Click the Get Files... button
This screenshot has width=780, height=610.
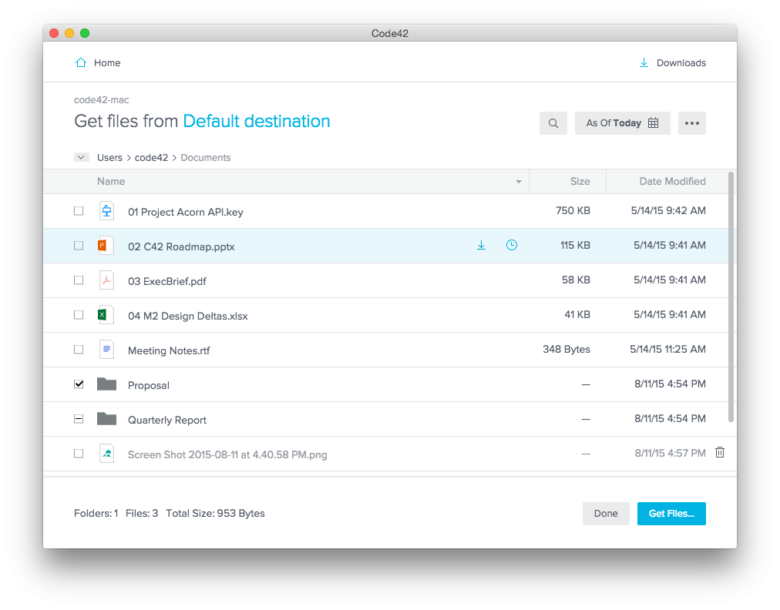tap(671, 513)
